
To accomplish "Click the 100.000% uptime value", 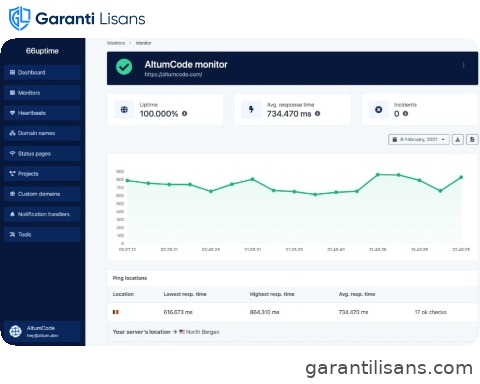I will click(159, 114).
